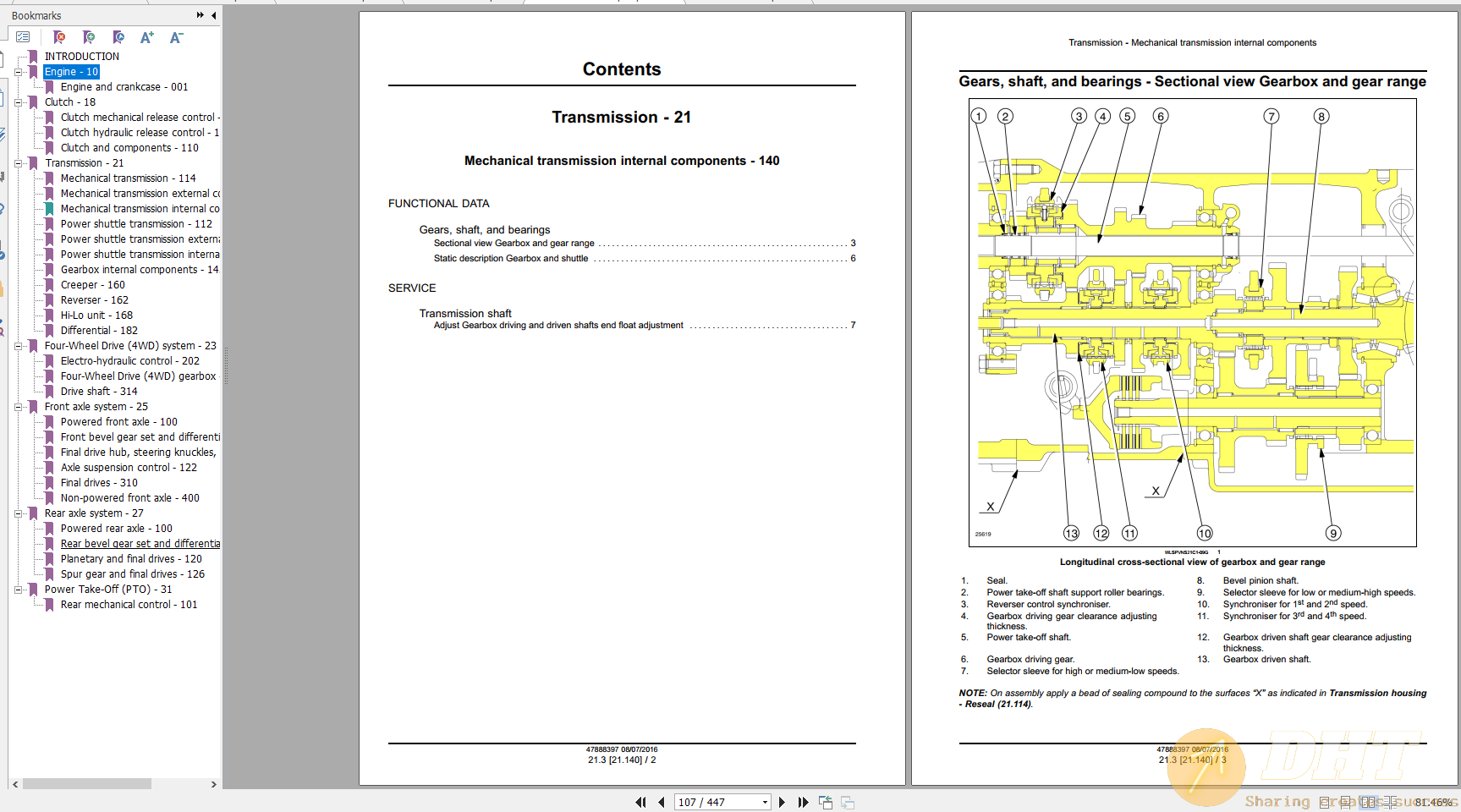Image resolution: width=1461 pixels, height=812 pixels.
Task: Click Previous page arrow button
Action: point(661,801)
